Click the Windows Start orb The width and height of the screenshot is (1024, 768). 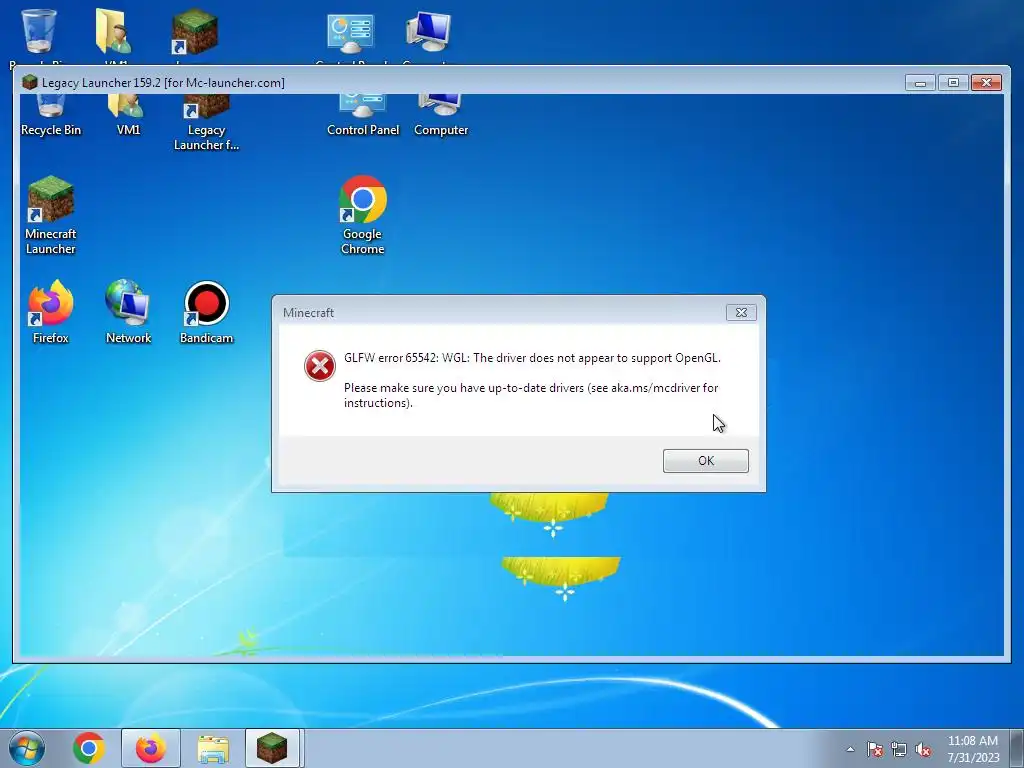point(27,748)
